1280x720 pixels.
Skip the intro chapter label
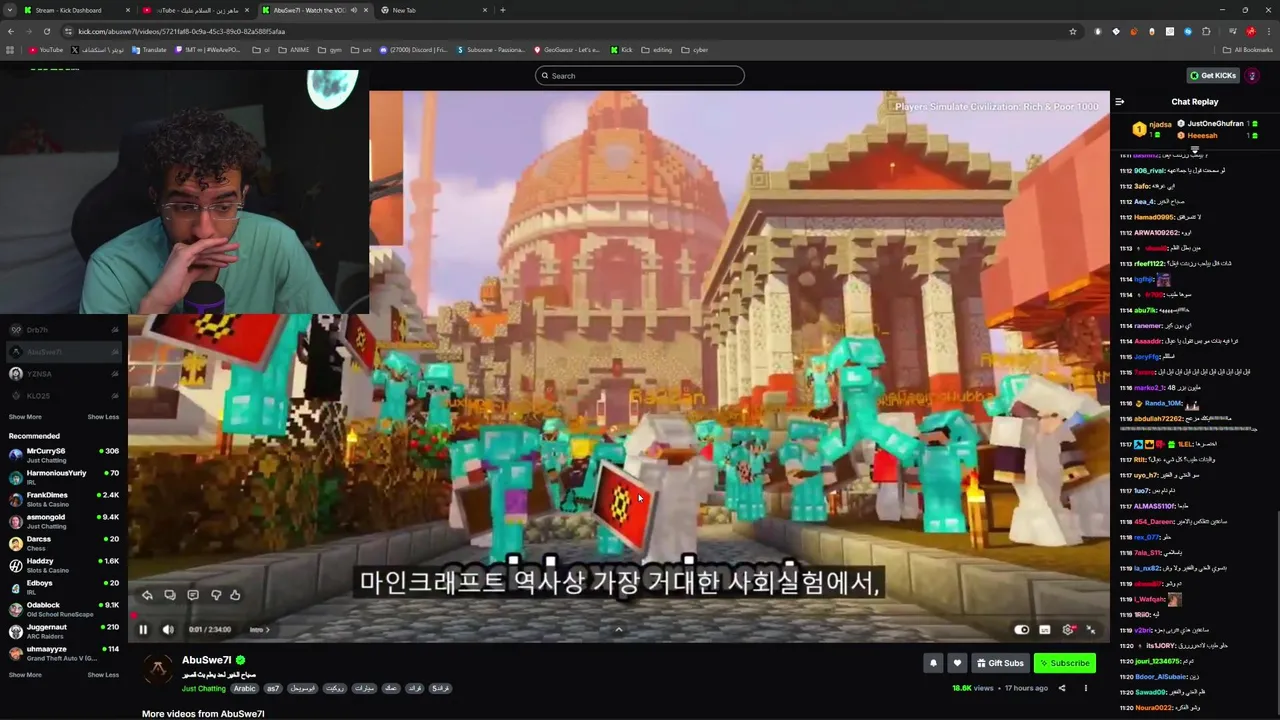(x=259, y=630)
